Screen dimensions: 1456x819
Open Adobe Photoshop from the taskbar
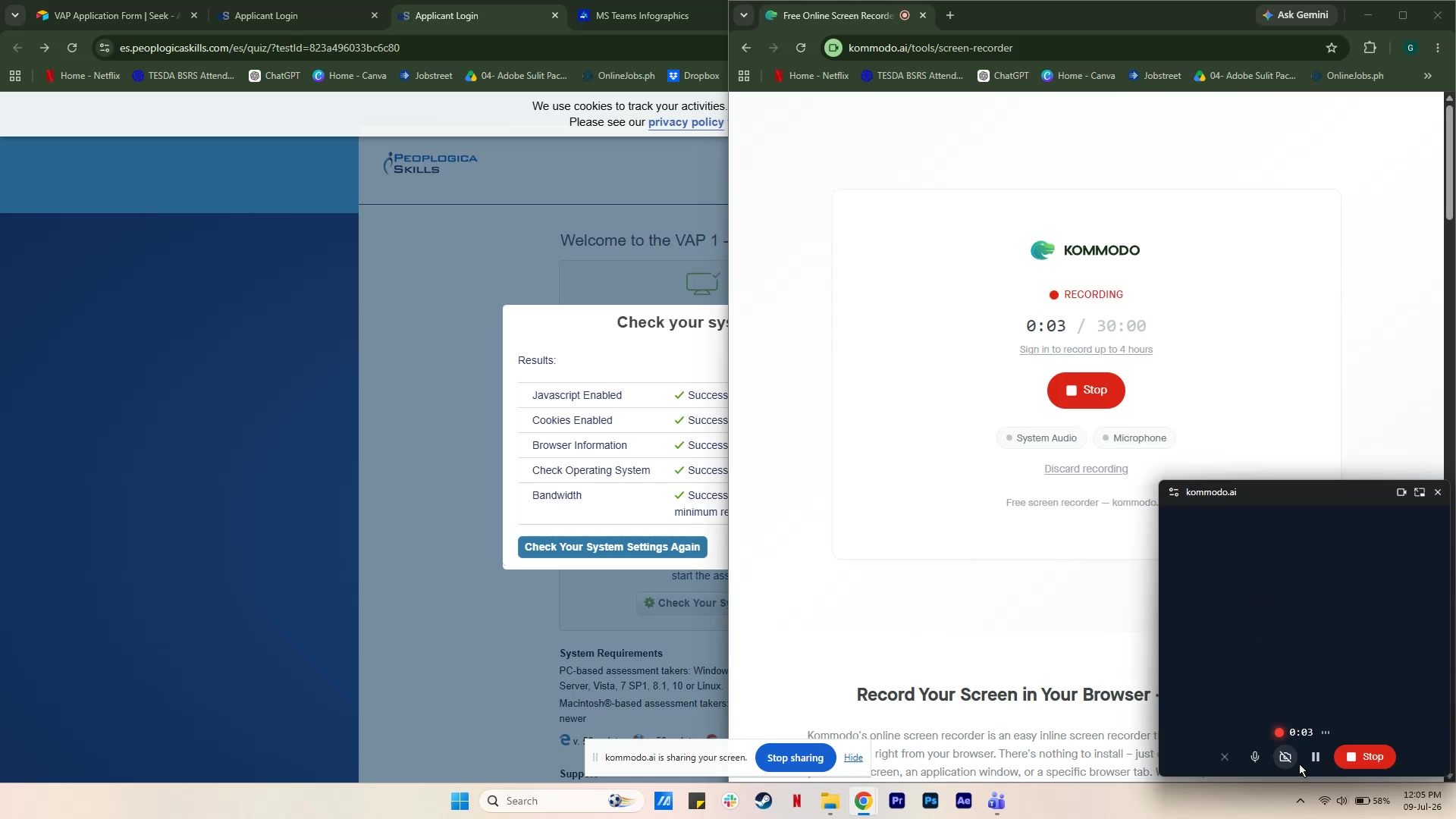[930, 801]
